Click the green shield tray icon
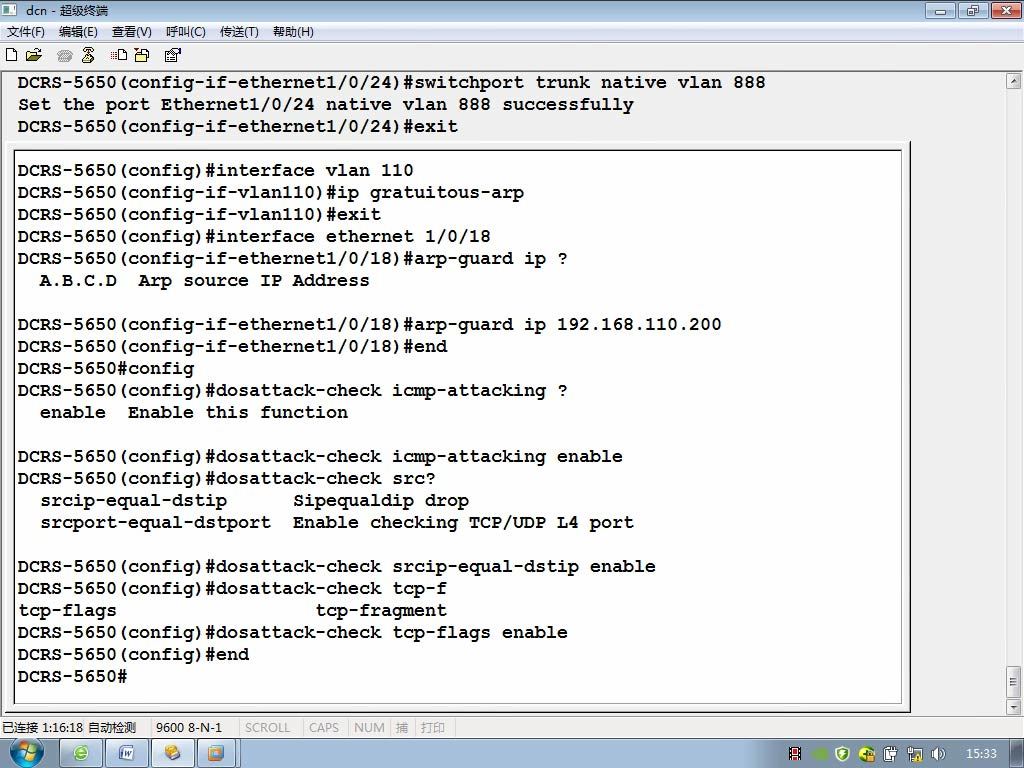The image size is (1024, 768). [x=842, y=754]
